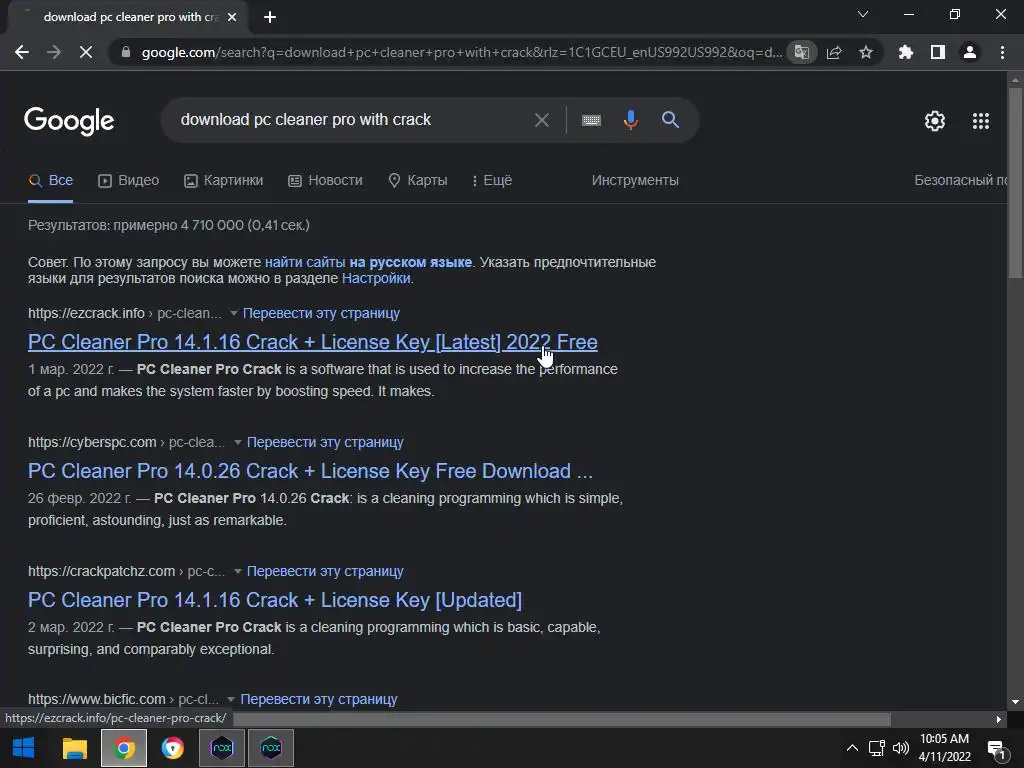The width and height of the screenshot is (1024, 768).
Task: Open the on-screen keyboard input tool
Action: tap(591, 120)
